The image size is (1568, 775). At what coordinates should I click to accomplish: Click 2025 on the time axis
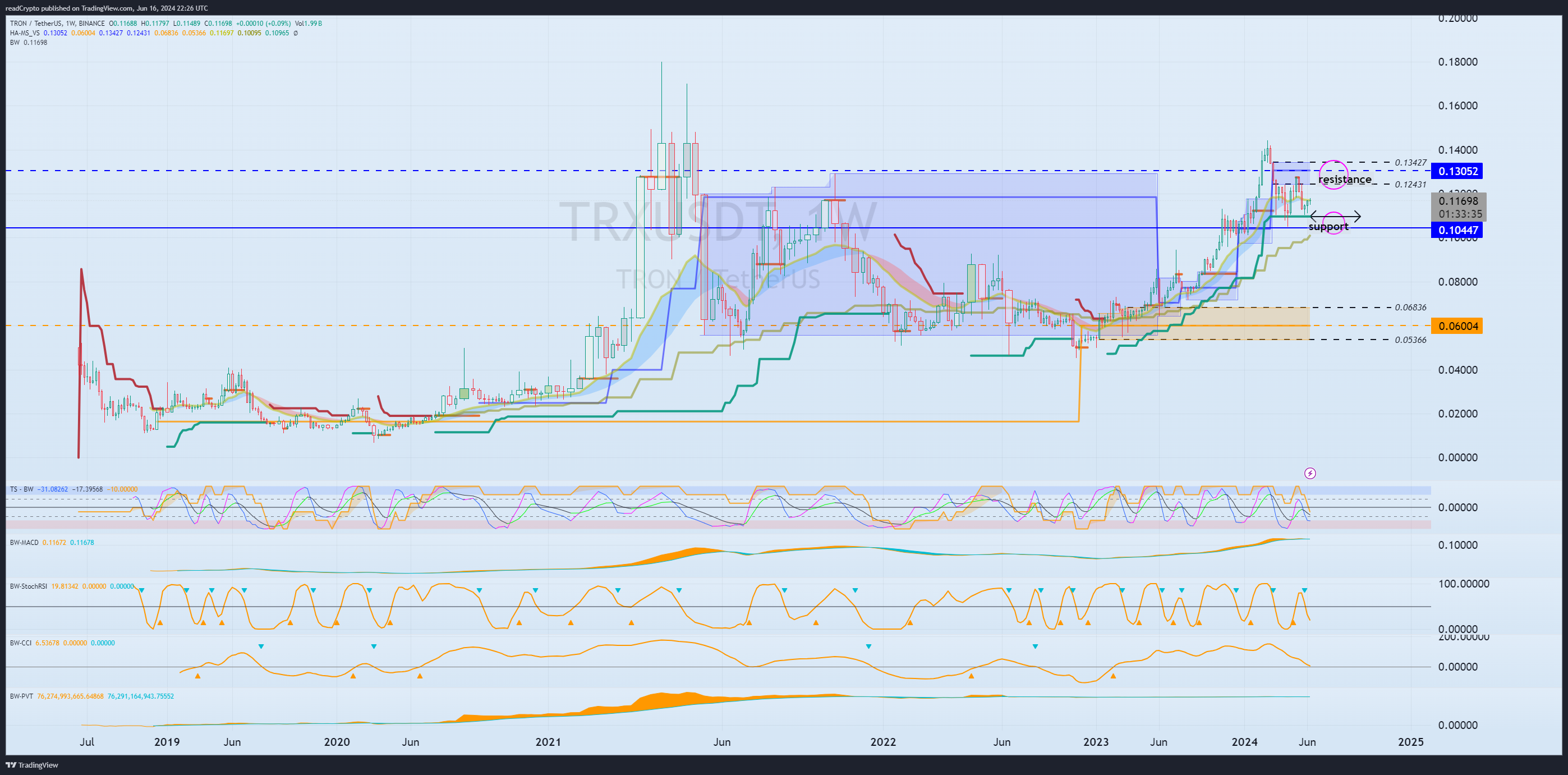click(x=1411, y=742)
